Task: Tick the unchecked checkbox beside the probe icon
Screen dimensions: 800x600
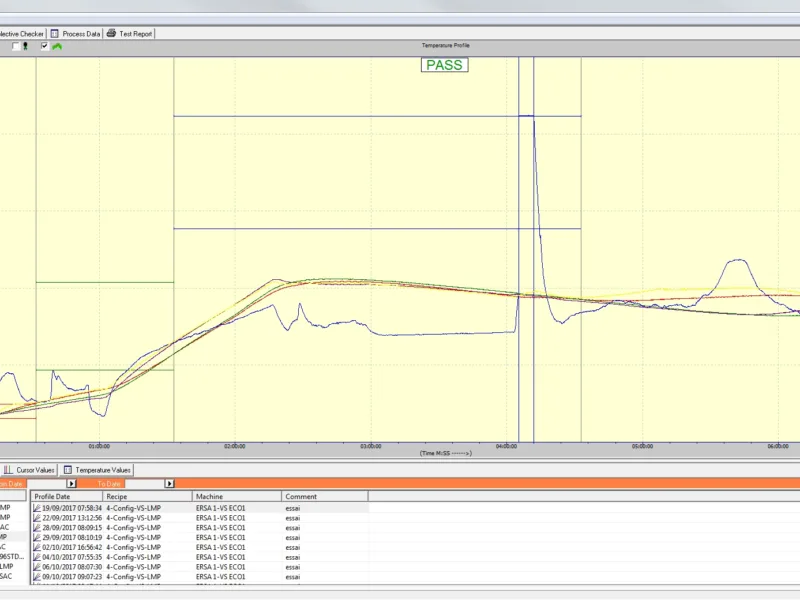Action: (15, 46)
